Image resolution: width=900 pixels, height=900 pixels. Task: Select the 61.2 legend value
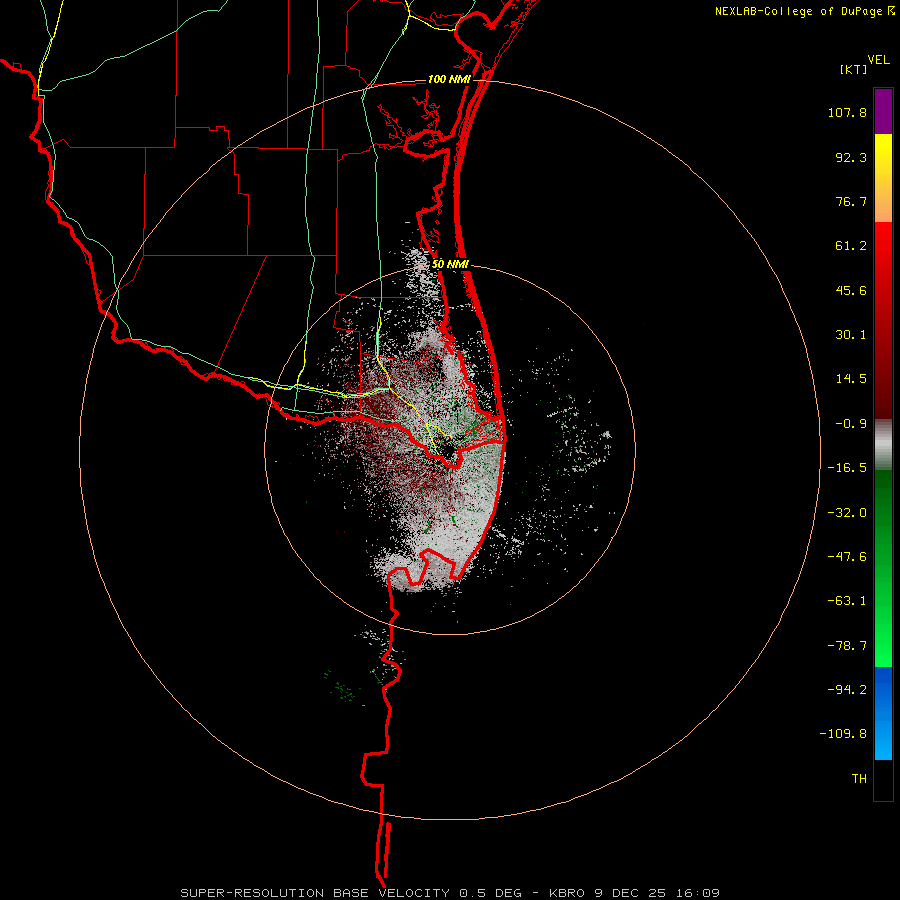pyautogui.click(x=851, y=246)
